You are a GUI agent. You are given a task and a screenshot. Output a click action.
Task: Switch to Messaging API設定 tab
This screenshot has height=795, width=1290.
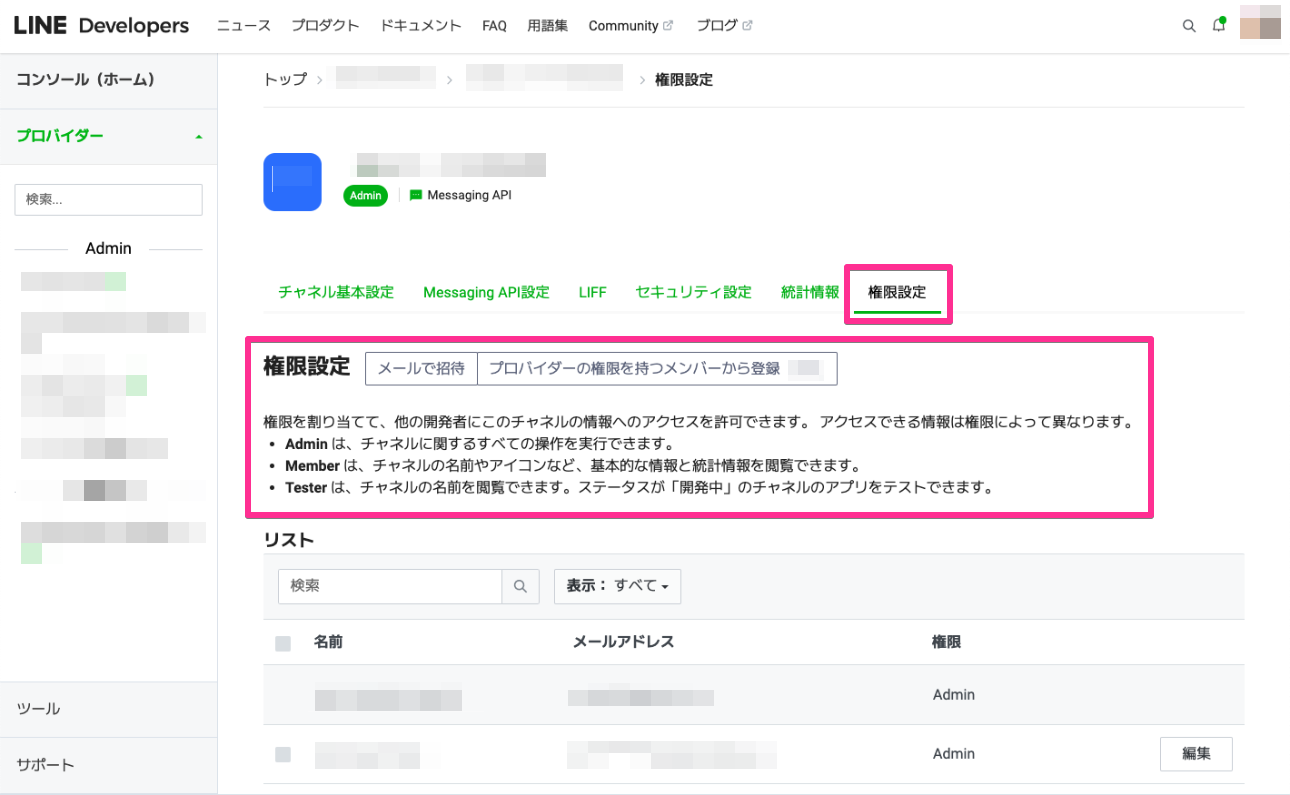(x=486, y=293)
